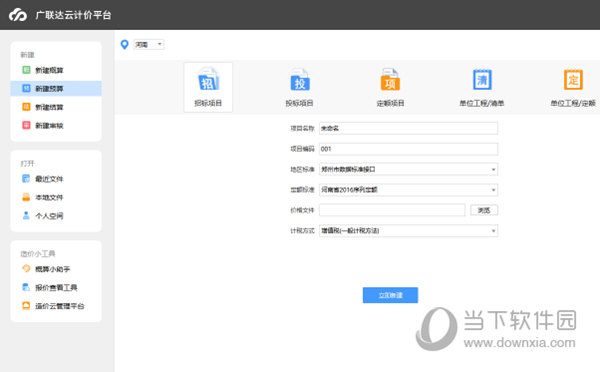This screenshot has height=372, width=600.
Task: Click the 新建预算 blue icon
Action: pyautogui.click(x=26, y=88)
